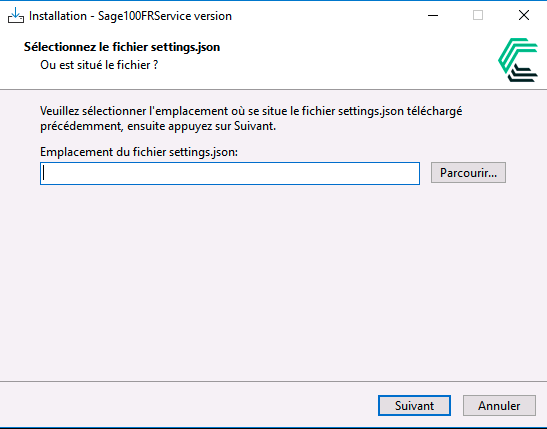Click the 'Ou est situé le fichier ?' subtitle
The height and width of the screenshot is (429, 547).
(99, 65)
